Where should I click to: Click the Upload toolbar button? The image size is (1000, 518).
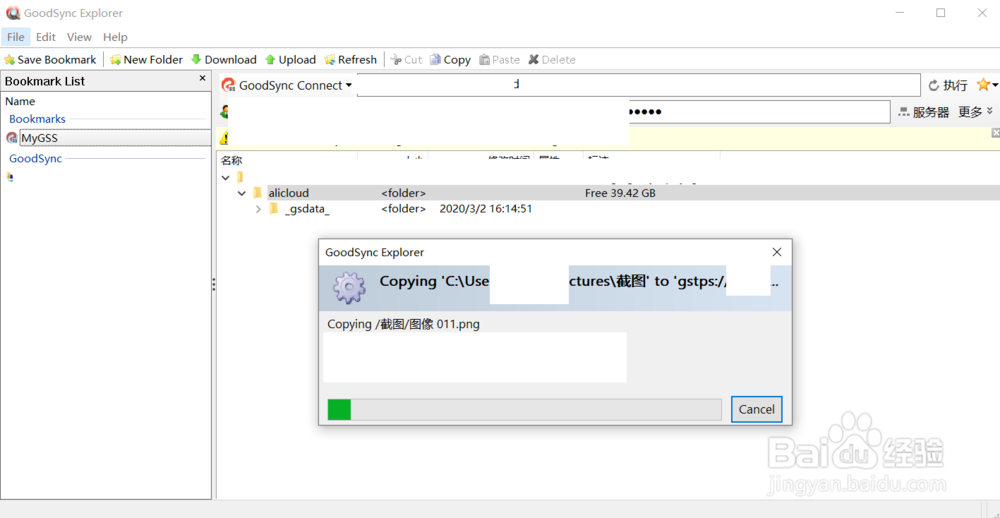coord(290,59)
